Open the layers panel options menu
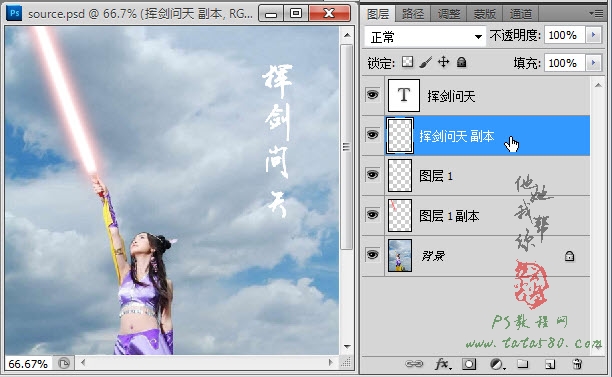The image size is (612, 377). (x=596, y=14)
